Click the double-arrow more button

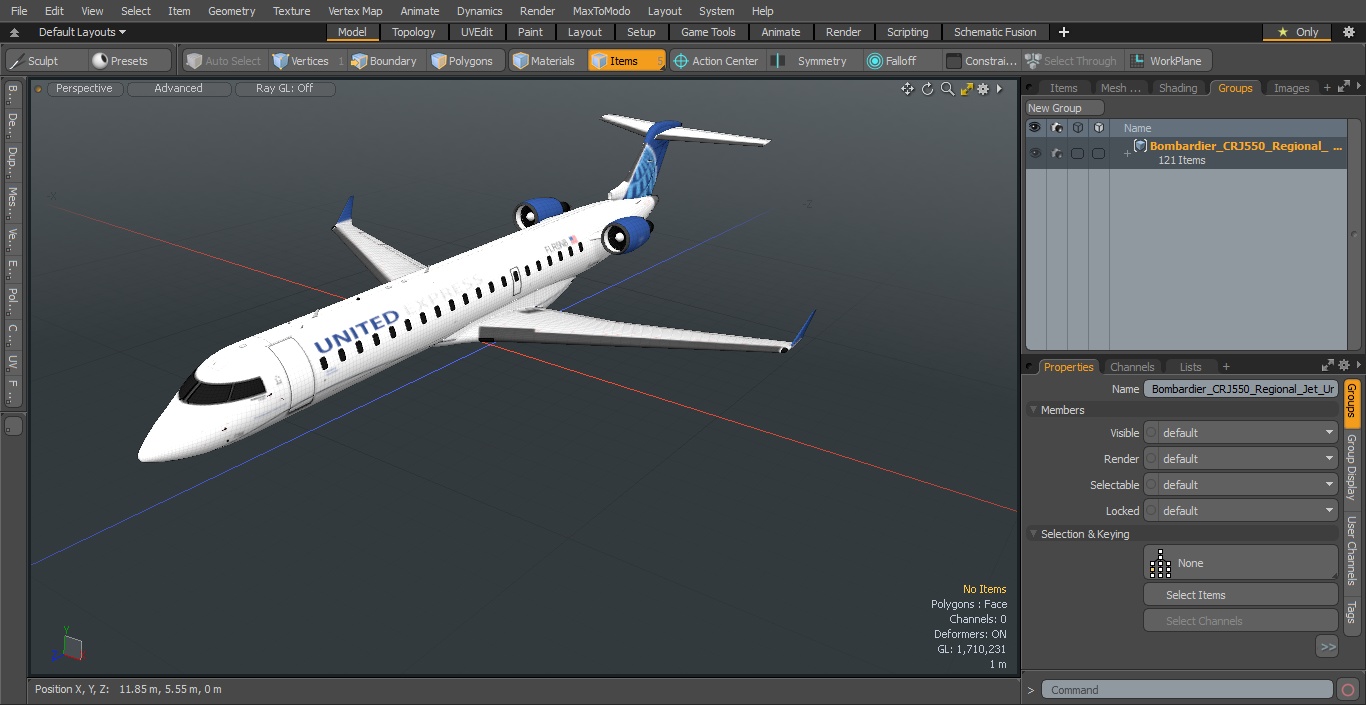1327,647
